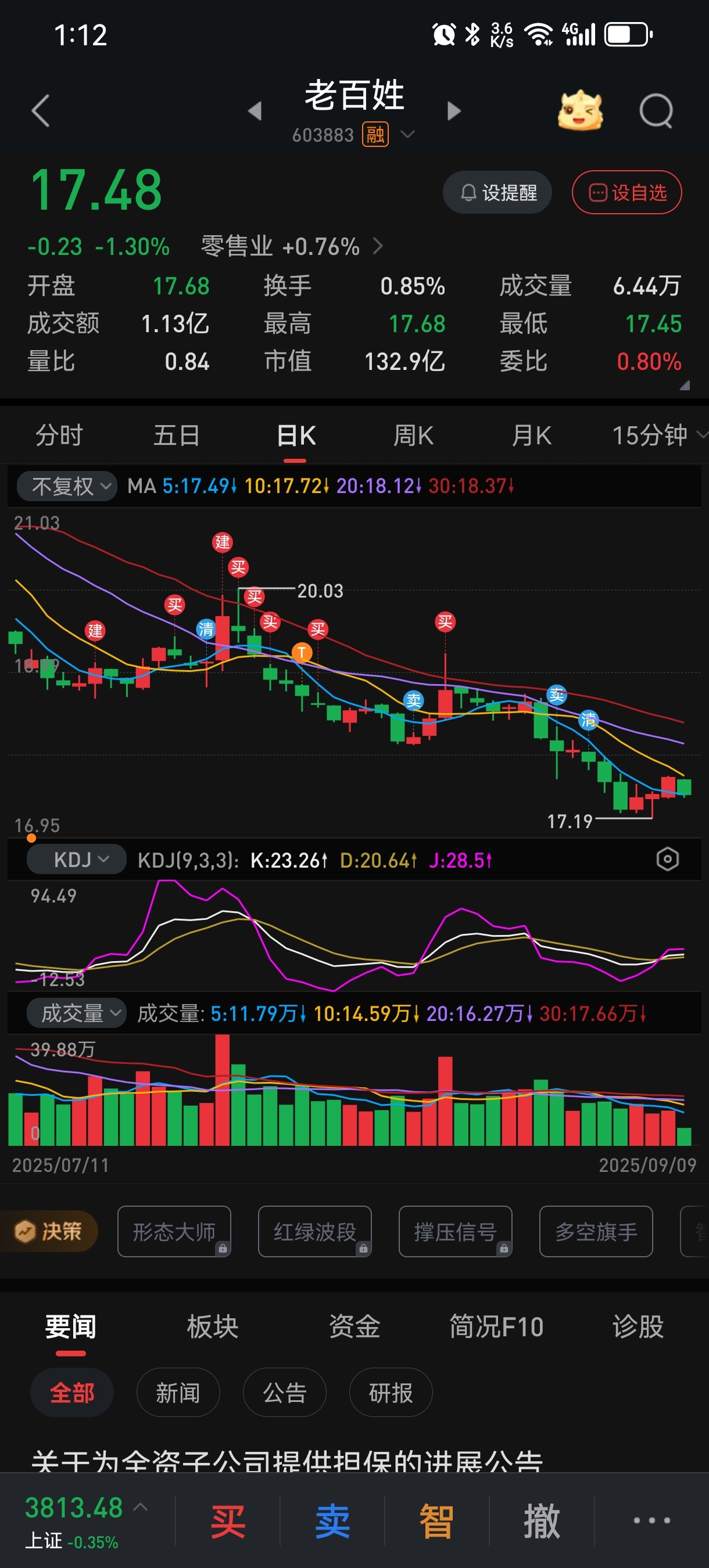Image resolution: width=709 pixels, height=1568 pixels.
Task: Tap the red 买 buy button
Action: (228, 1520)
